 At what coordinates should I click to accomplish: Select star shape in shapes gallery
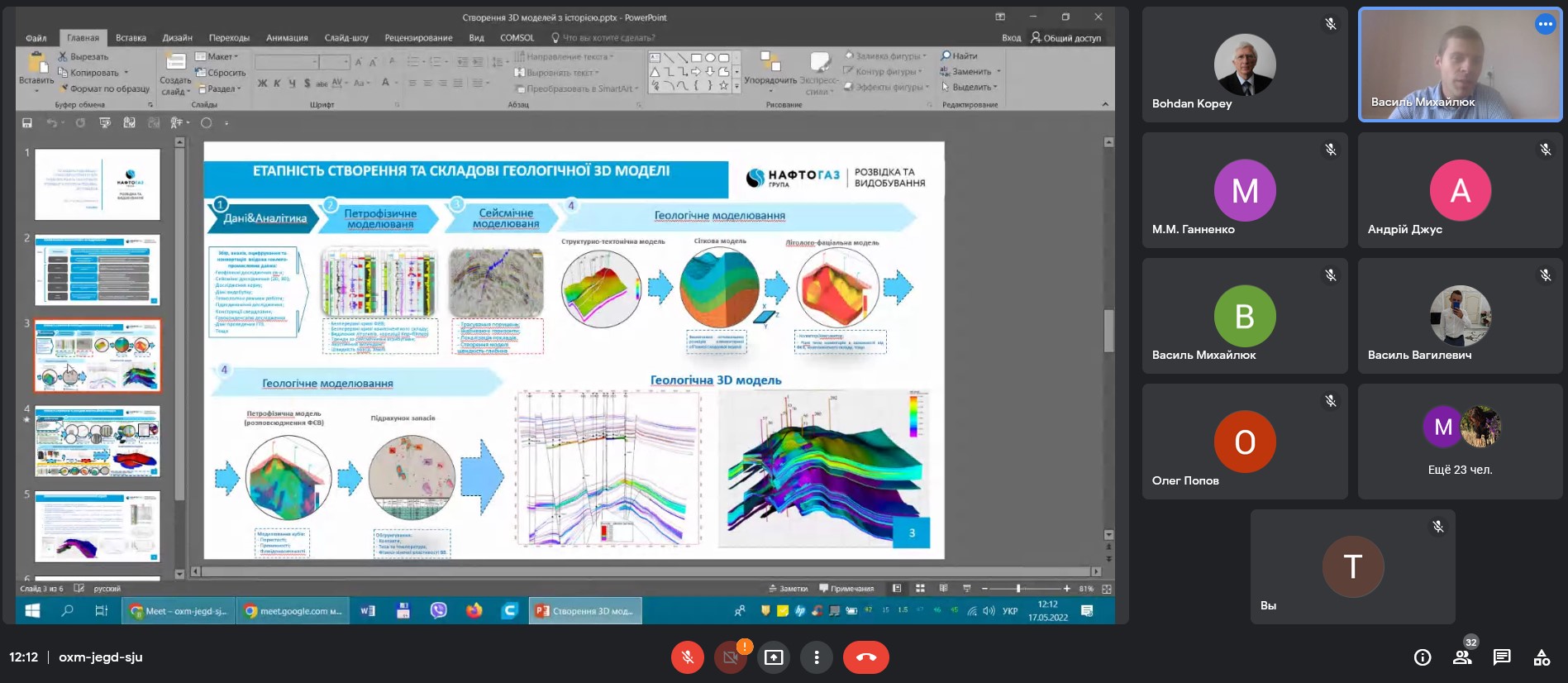724,86
